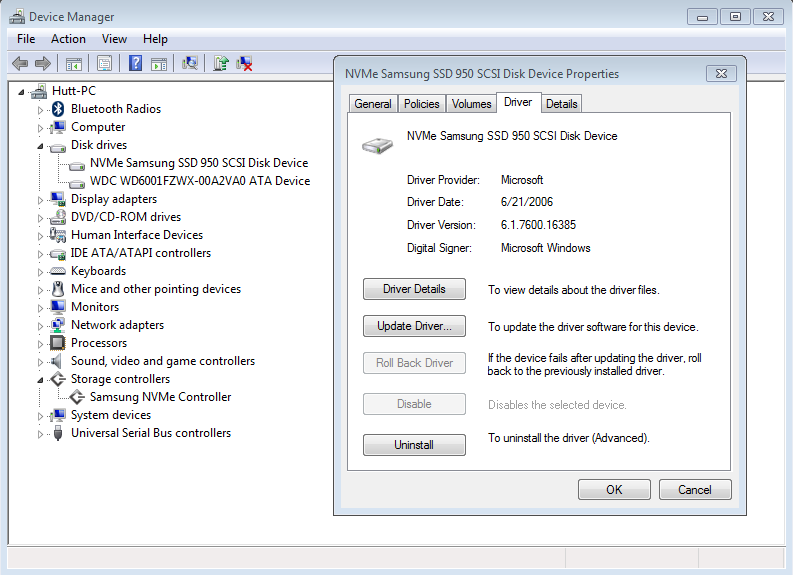Image resolution: width=793 pixels, height=575 pixels.
Task: Click the Update Driver Software toolbar icon
Action: point(221,63)
